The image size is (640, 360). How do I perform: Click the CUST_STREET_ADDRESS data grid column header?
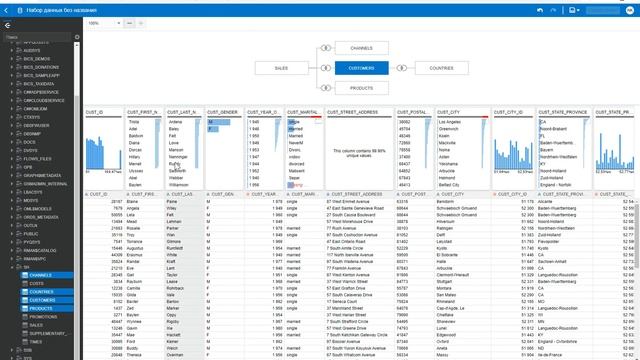[x=357, y=194]
